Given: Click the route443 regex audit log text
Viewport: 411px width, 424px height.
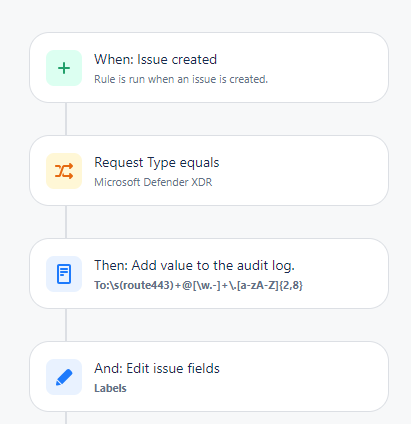Looking at the screenshot, I should (x=198, y=285).
